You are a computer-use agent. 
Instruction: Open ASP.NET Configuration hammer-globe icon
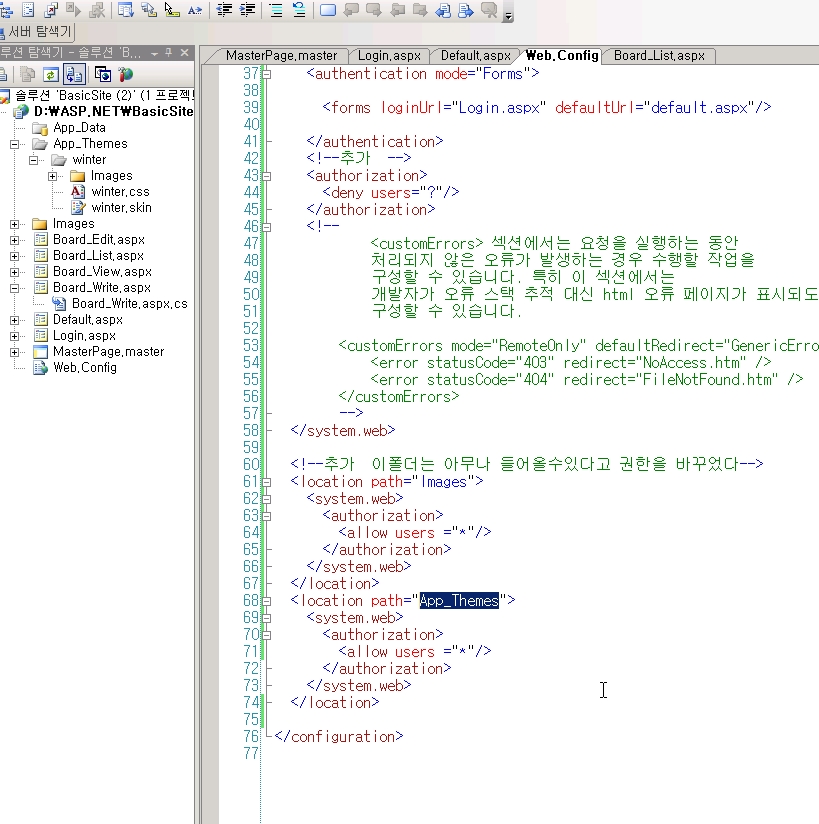[x=126, y=75]
